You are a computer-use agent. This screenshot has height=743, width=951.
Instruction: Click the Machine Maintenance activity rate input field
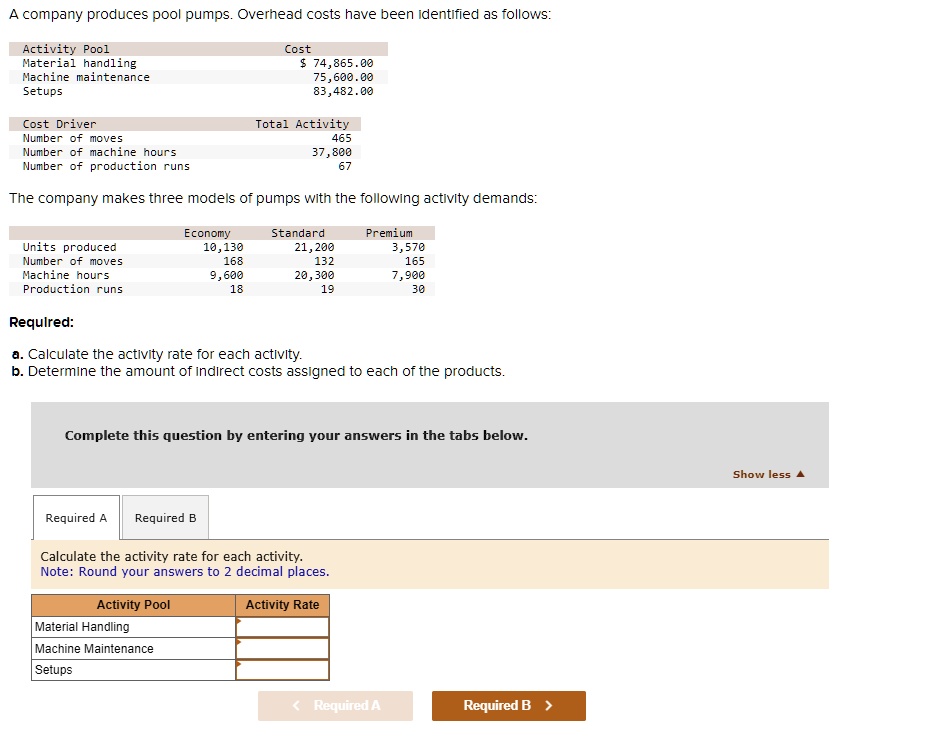tap(284, 648)
